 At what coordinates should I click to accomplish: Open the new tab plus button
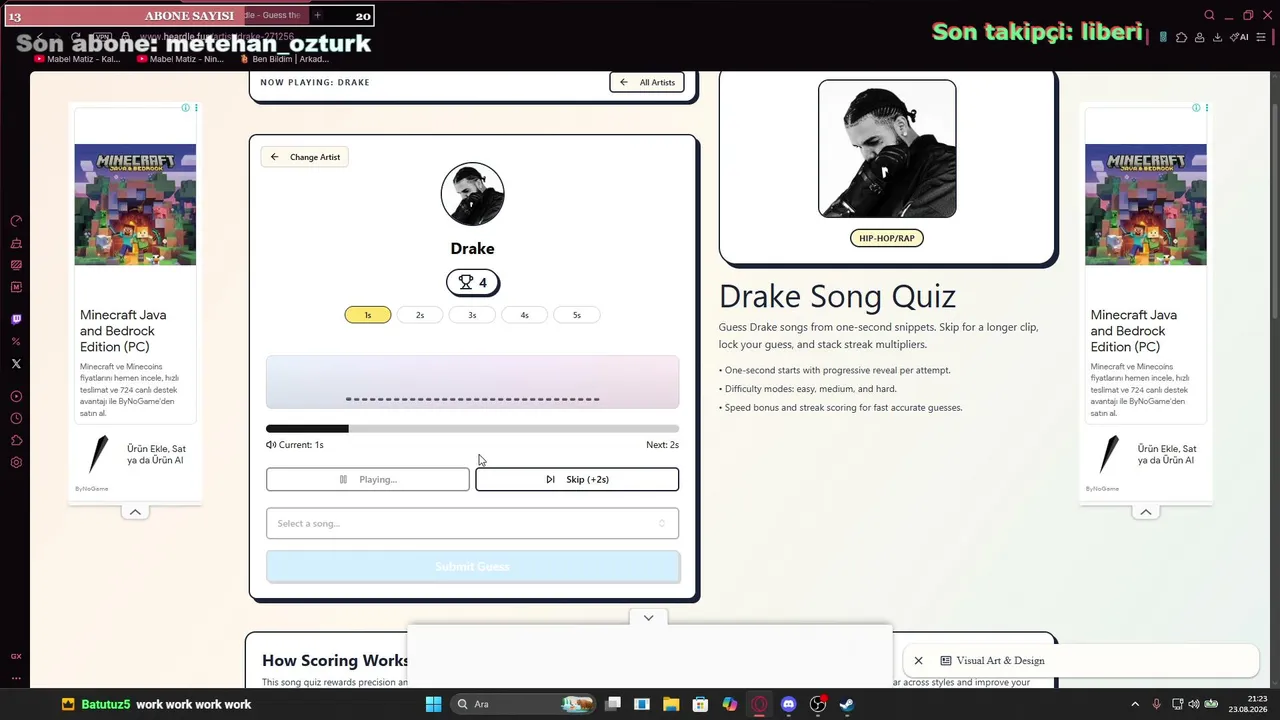click(317, 15)
